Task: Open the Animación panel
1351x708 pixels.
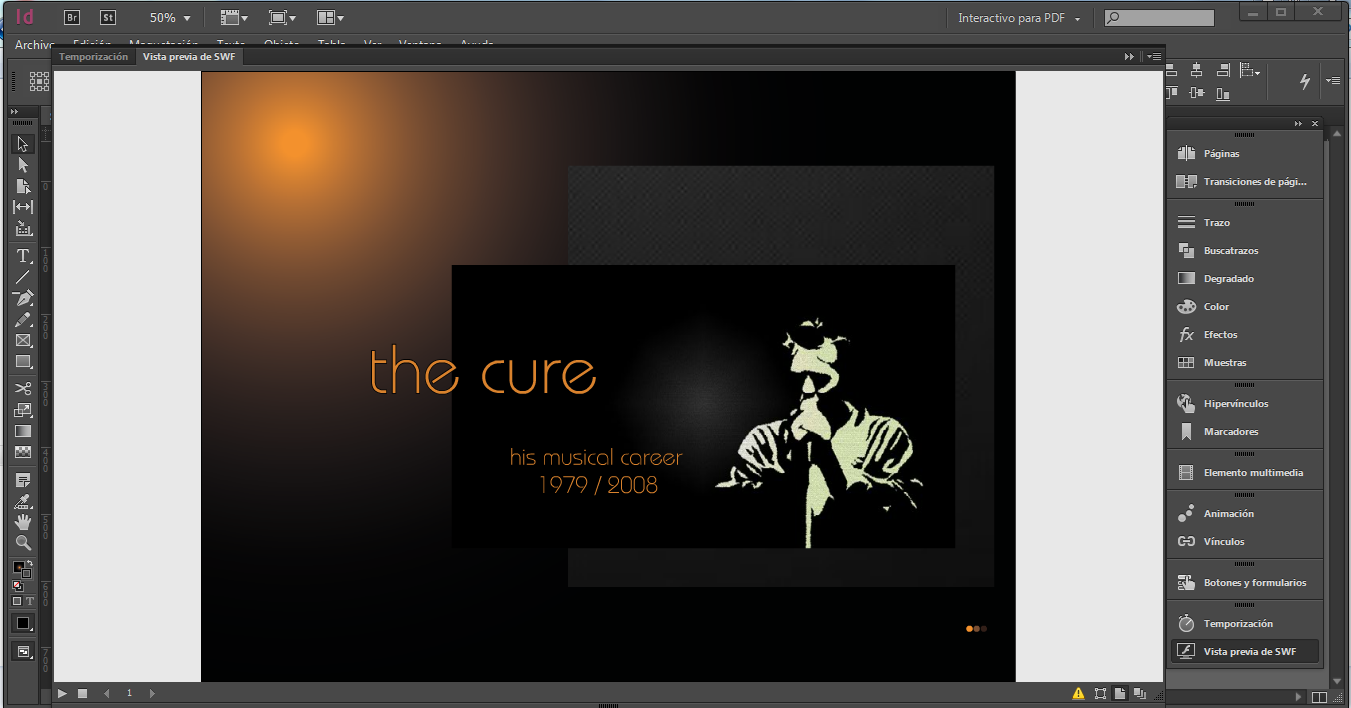Action: (x=1228, y=514)
